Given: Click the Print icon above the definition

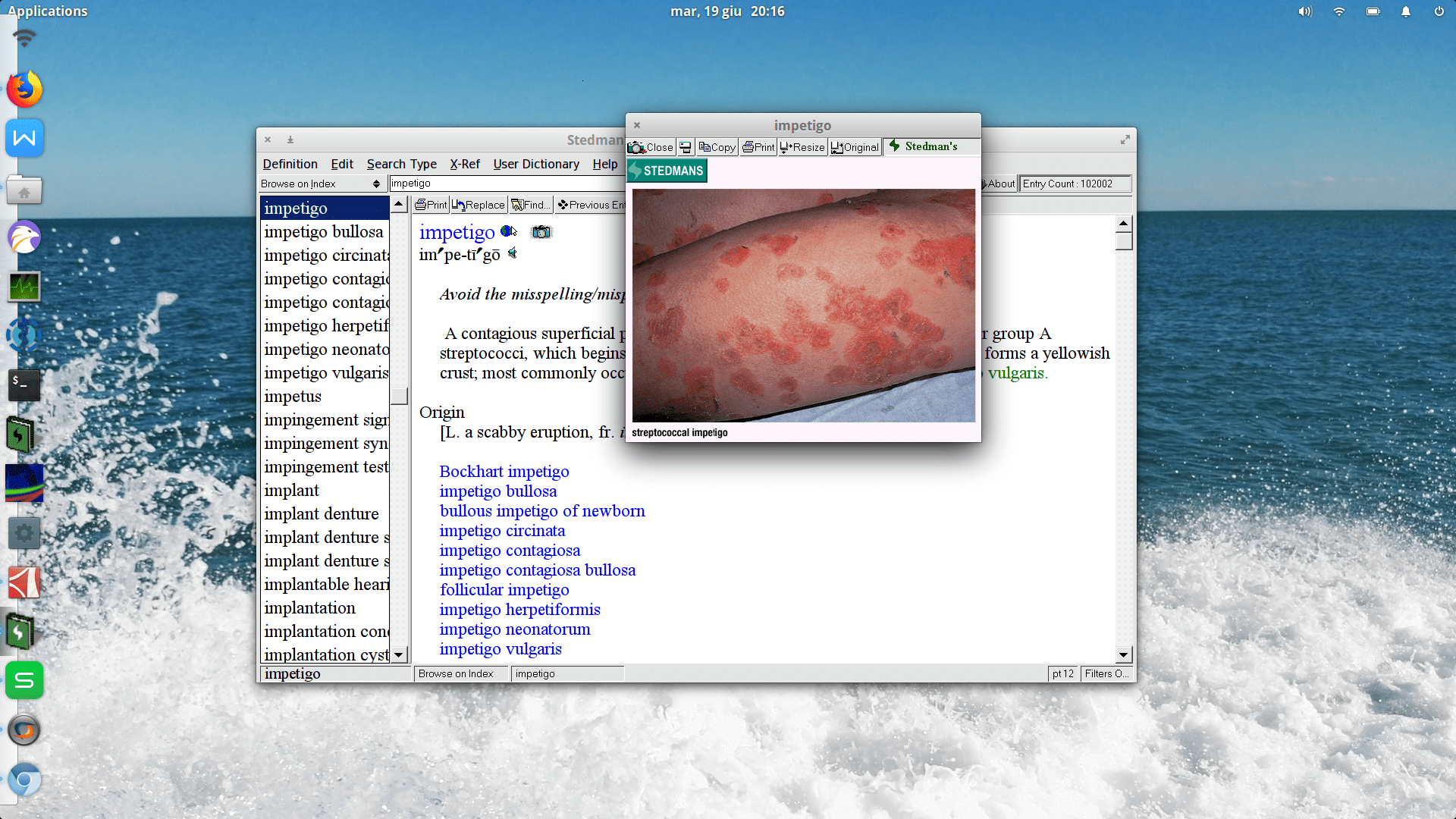Looking at the screenshot, I should coord(430,204).
